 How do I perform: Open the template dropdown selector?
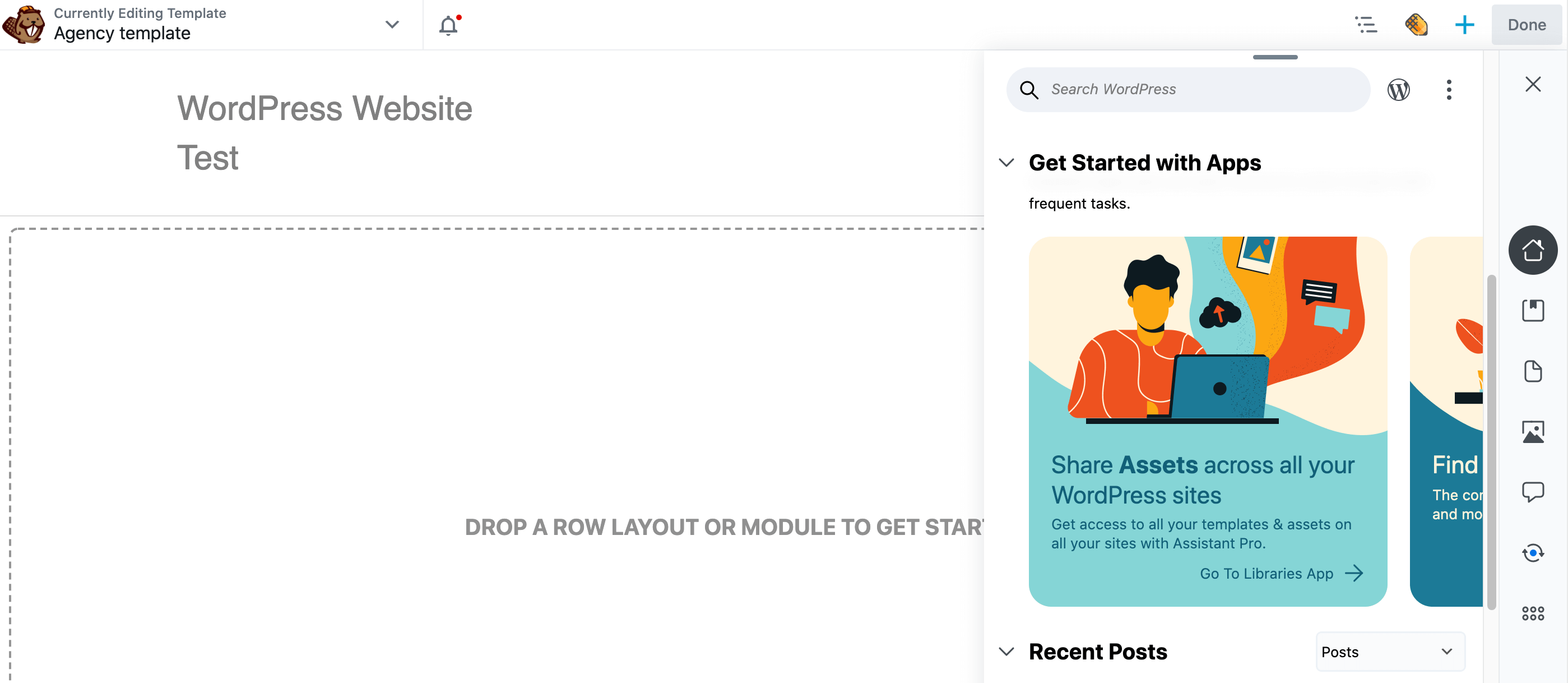[x=392, y=24]
